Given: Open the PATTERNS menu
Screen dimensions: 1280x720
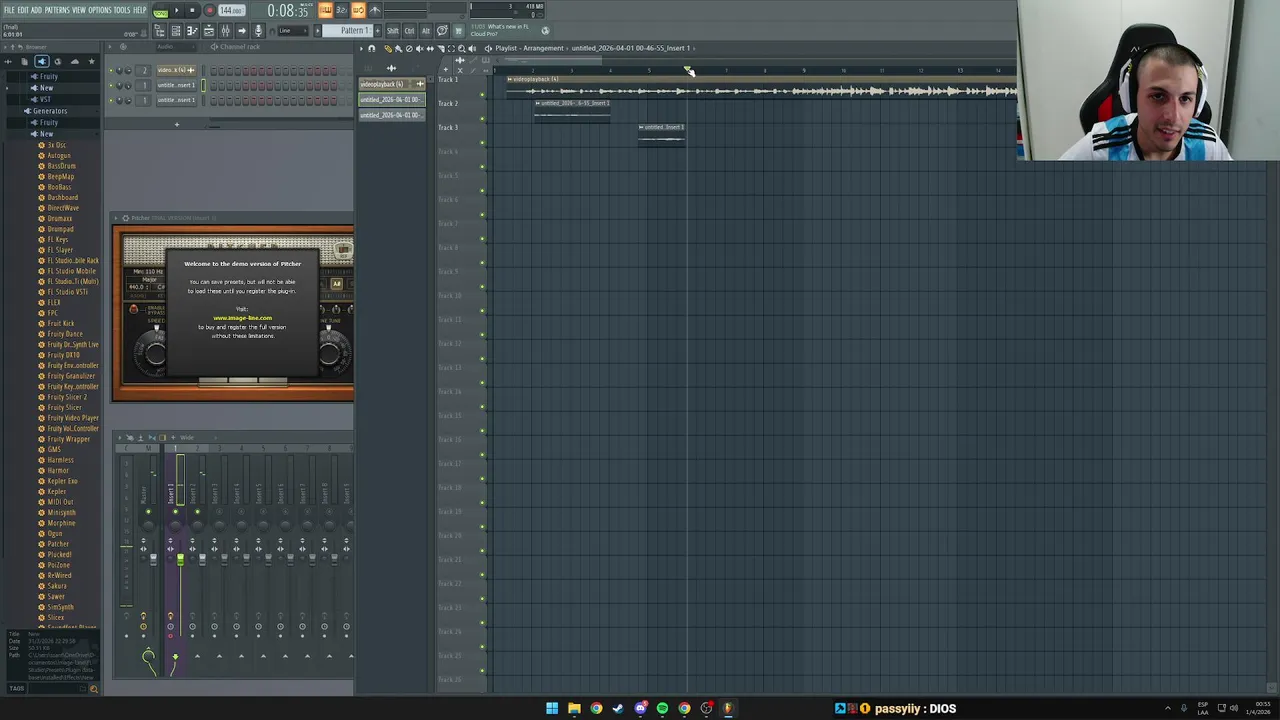Looking at the screenshot, I should (x=57, y=10).
